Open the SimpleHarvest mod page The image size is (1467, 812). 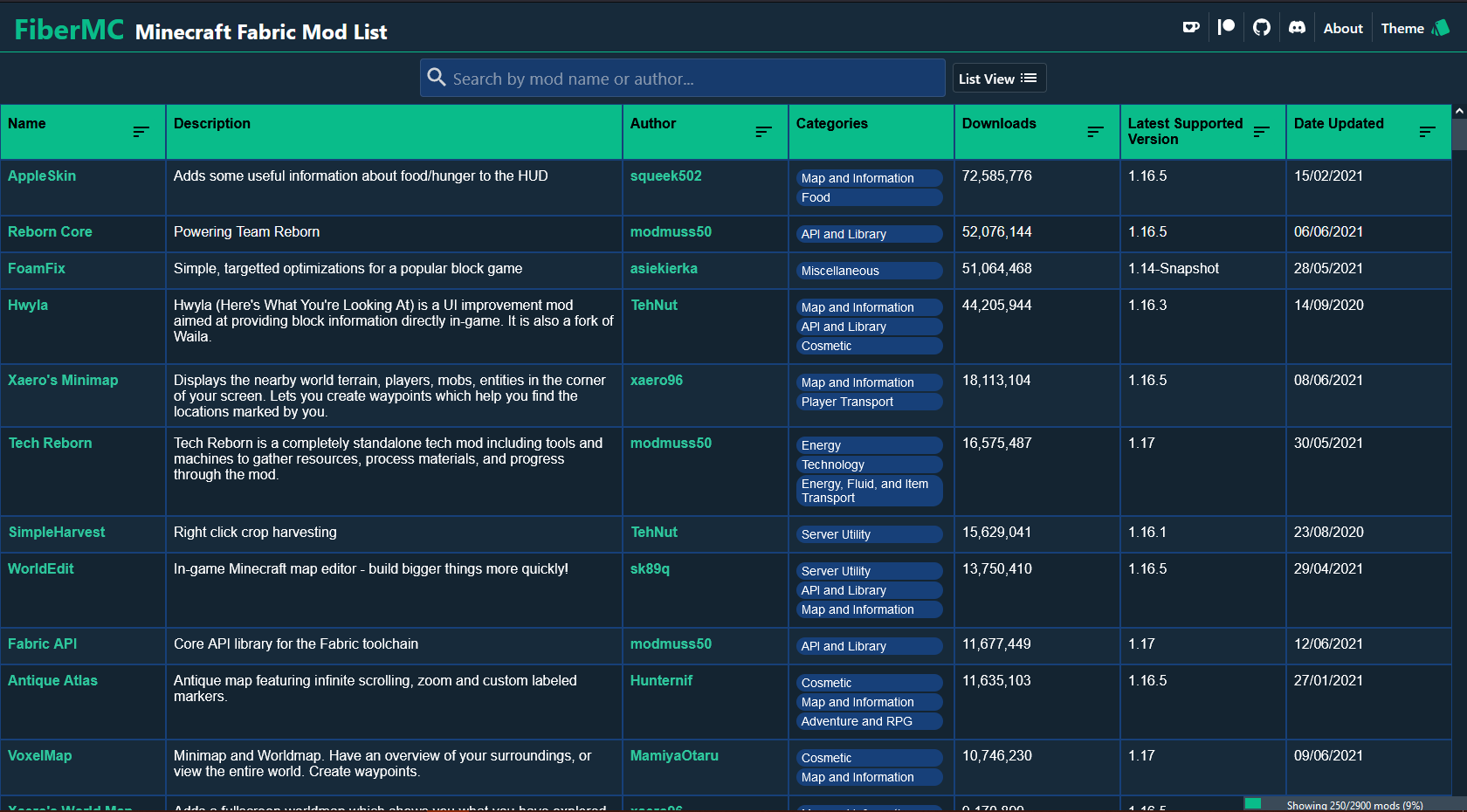(x=57, y=532)
